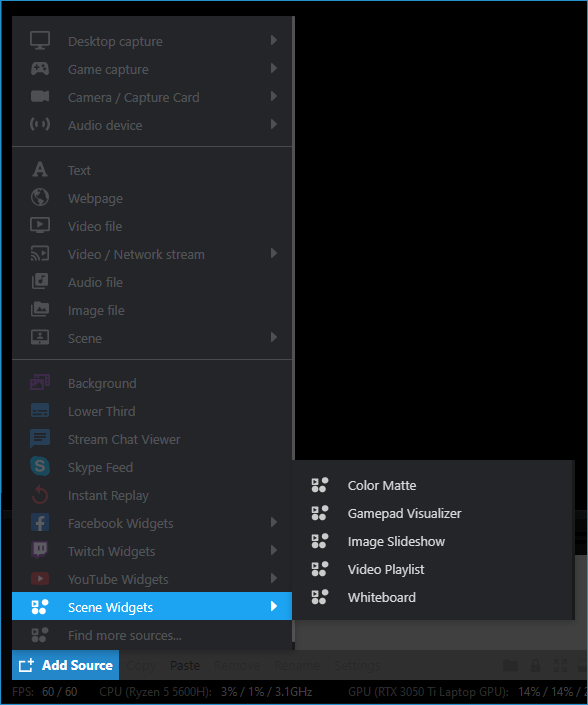Click the Game capture gamepad icon
The image size is (588, 705).
point(40,69)
